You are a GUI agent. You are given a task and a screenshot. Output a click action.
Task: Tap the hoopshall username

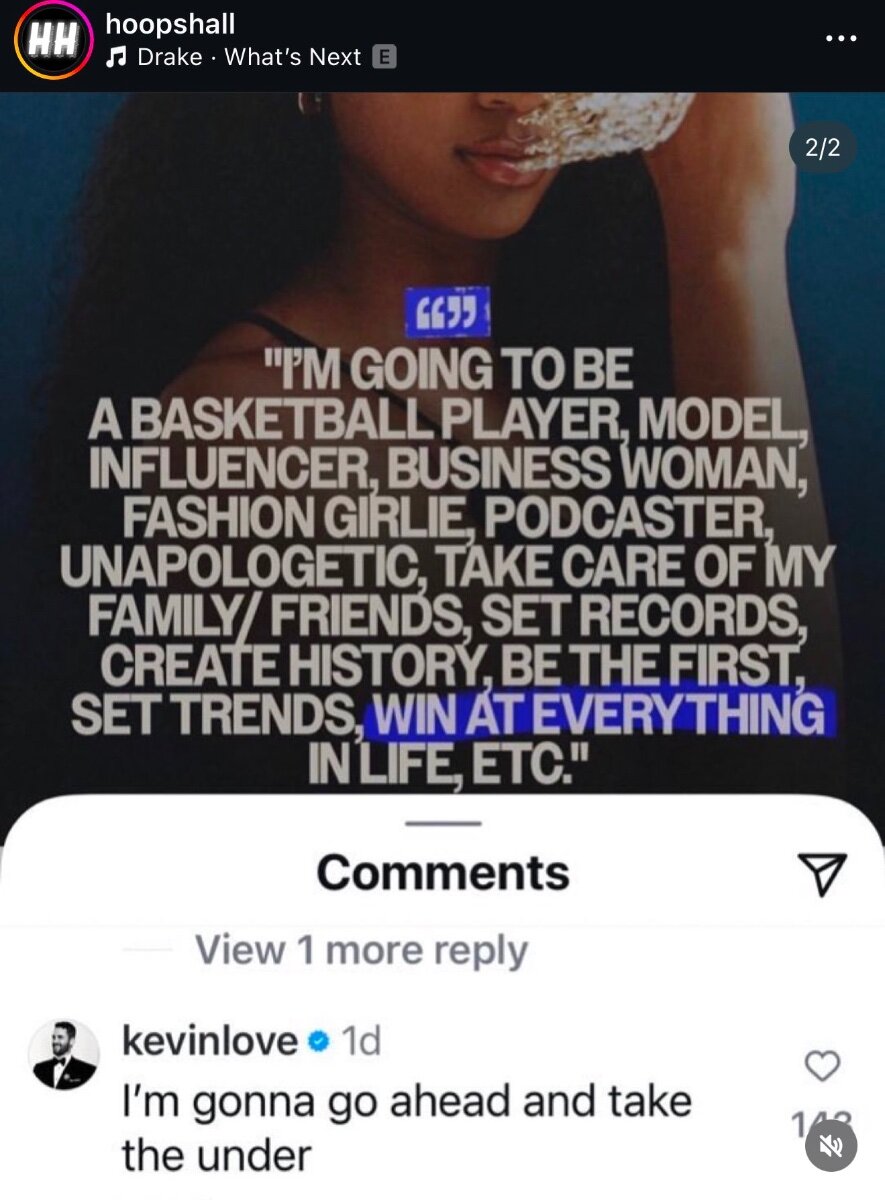170,23
